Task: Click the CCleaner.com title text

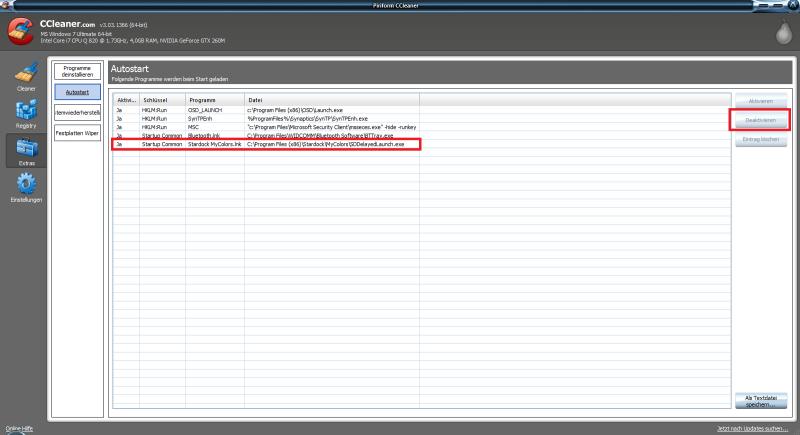Action: pos(67,24)
